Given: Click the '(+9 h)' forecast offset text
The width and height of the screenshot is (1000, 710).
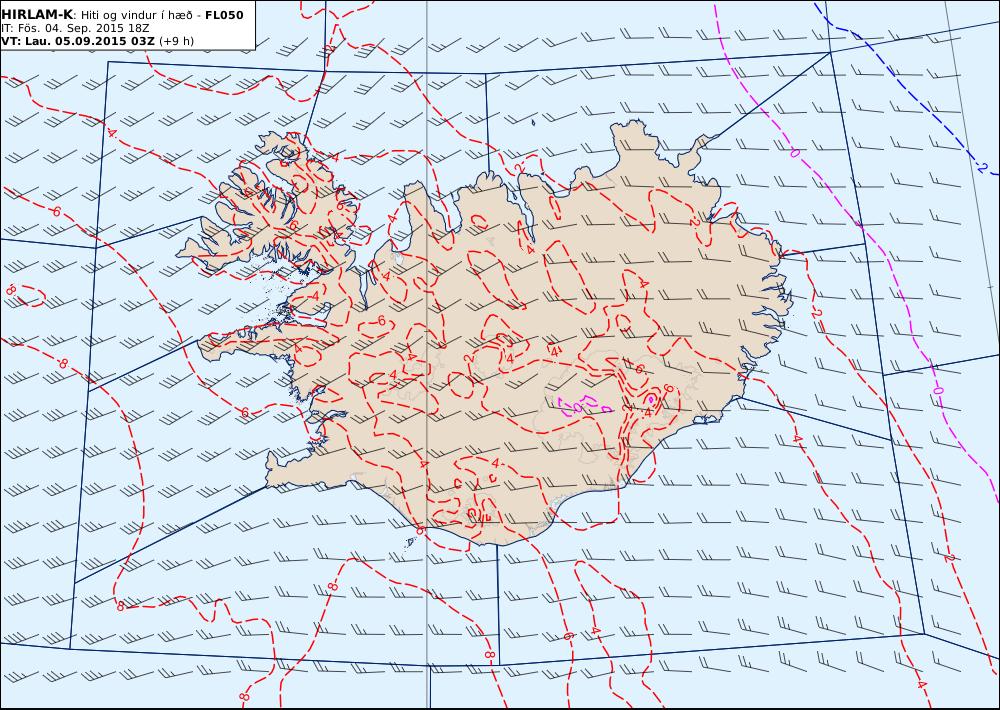Looking at the screenshot, I should click(176, 41).
